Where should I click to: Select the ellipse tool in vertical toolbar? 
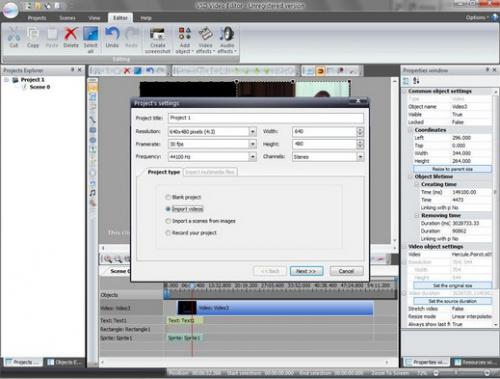click(93, 140)
